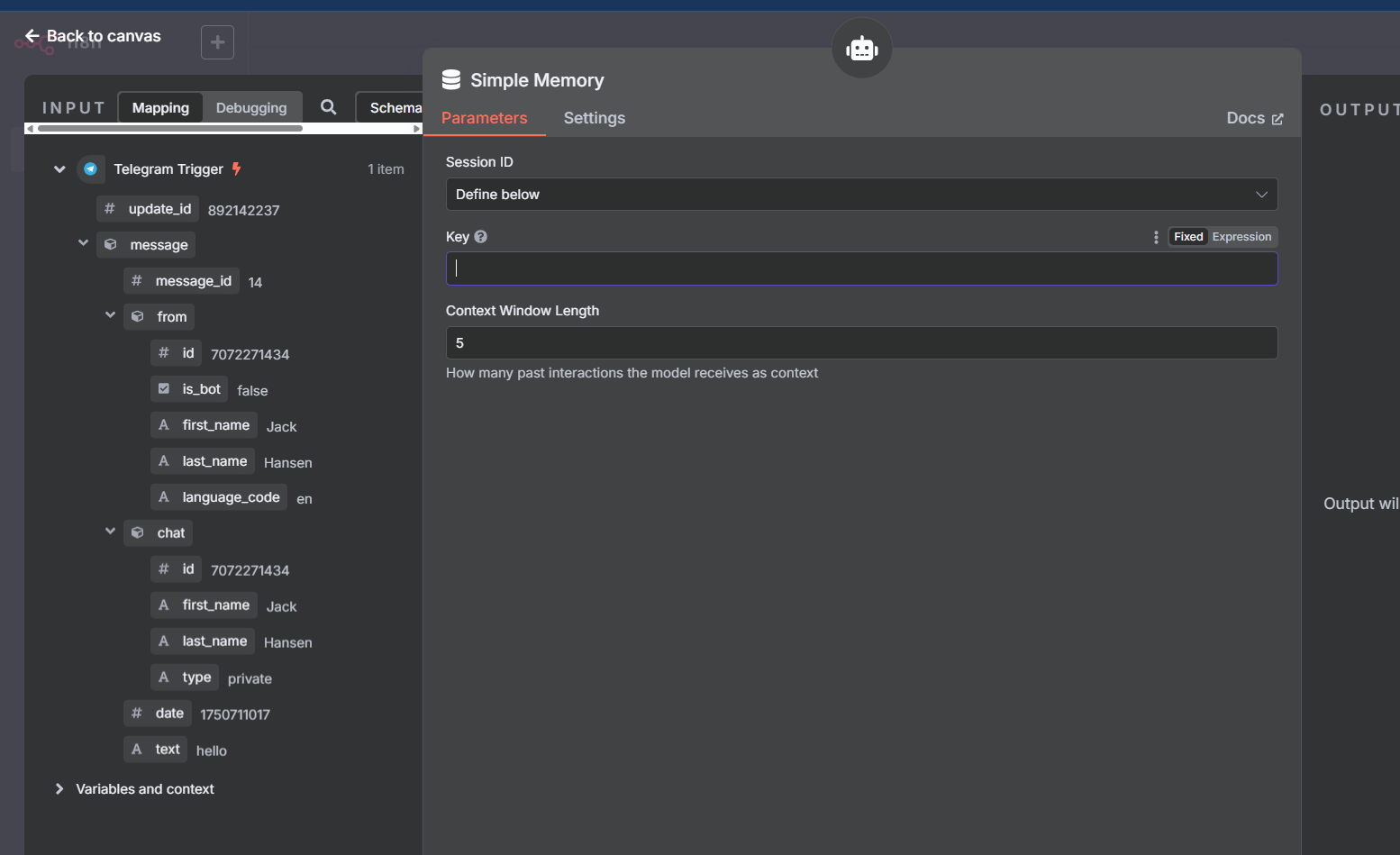The width and height of the screenshot is (1400, 855).
Task: Open the three-dot options menu beside Key
Action: [x=1156, y=236]
